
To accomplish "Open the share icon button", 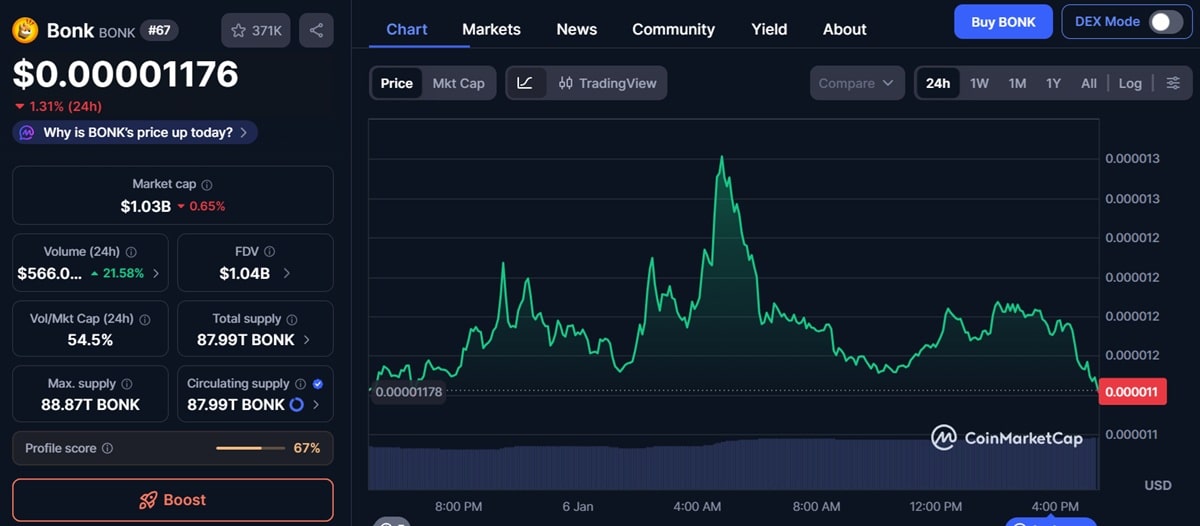I will 316,31.
